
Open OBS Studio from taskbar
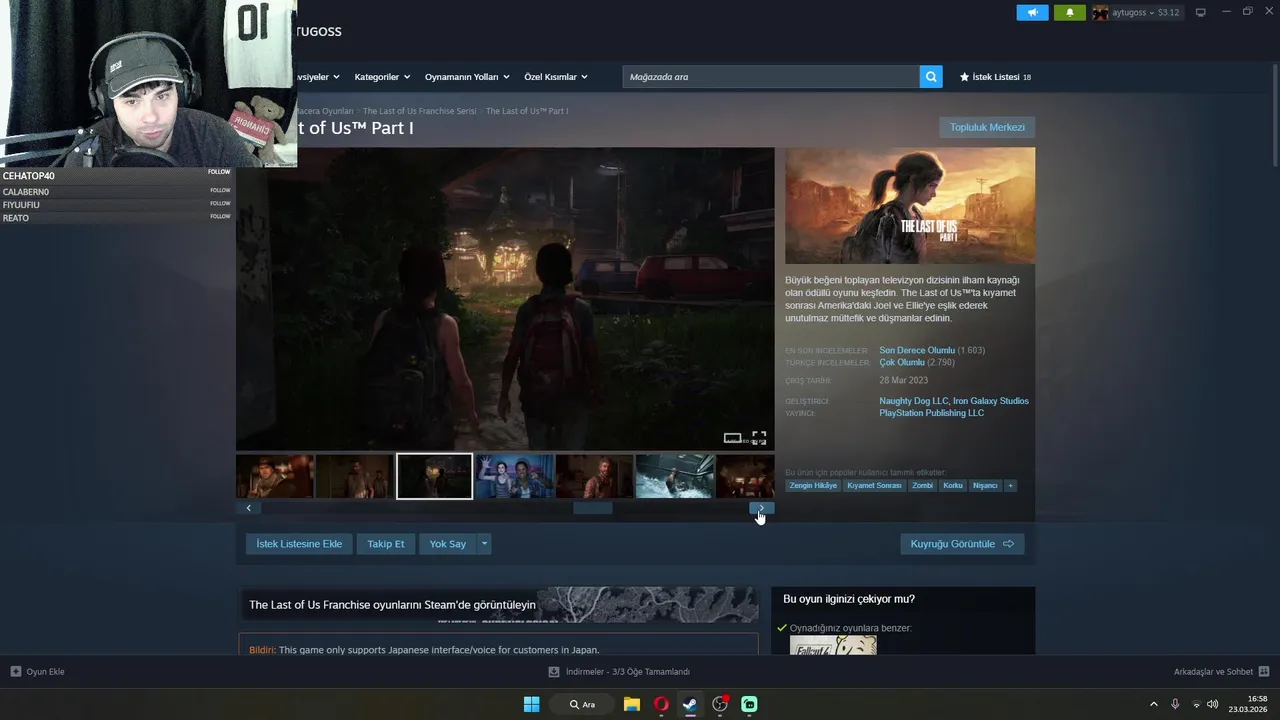tap(720, 704)
